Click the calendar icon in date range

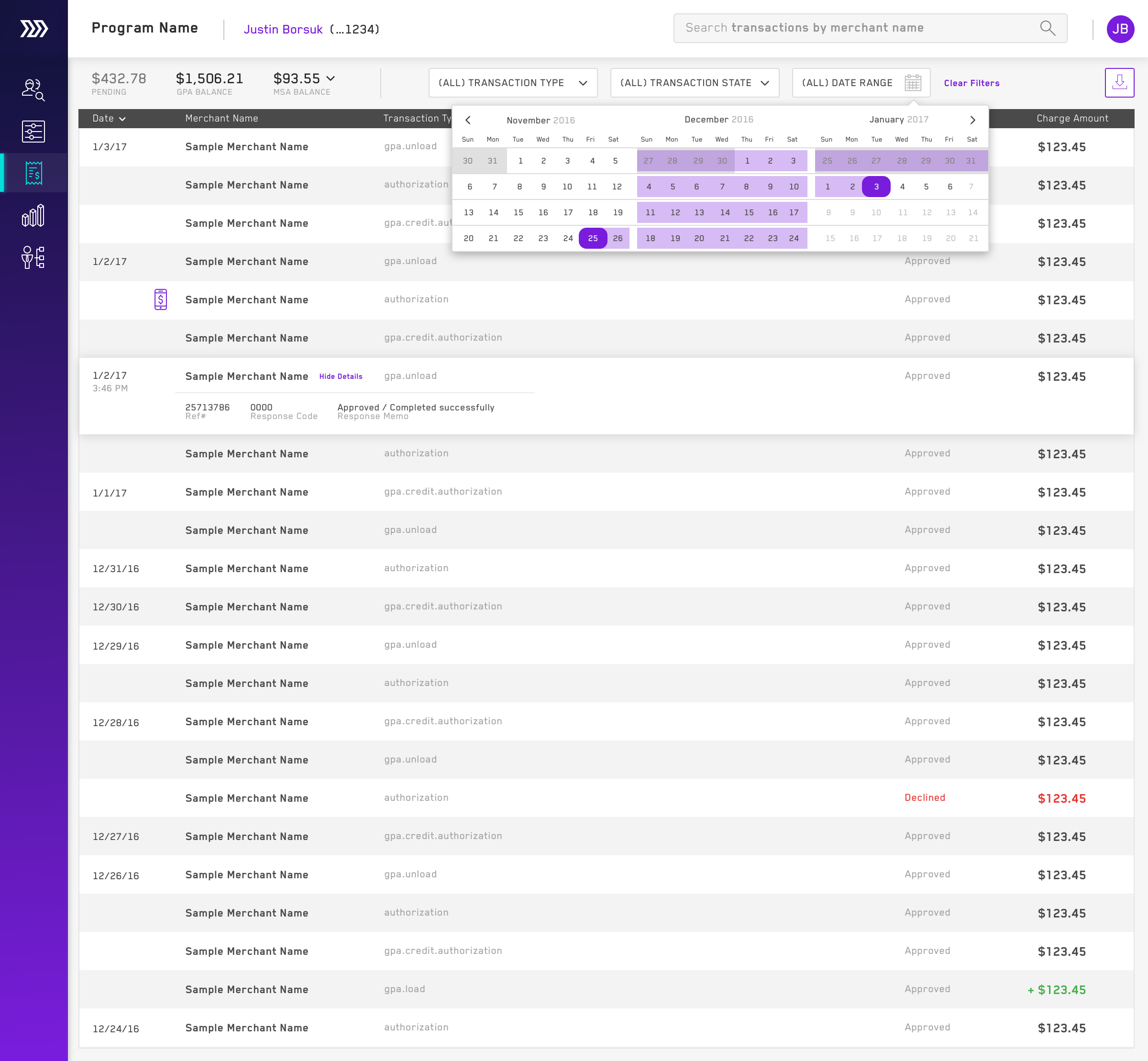pos(913,83)
